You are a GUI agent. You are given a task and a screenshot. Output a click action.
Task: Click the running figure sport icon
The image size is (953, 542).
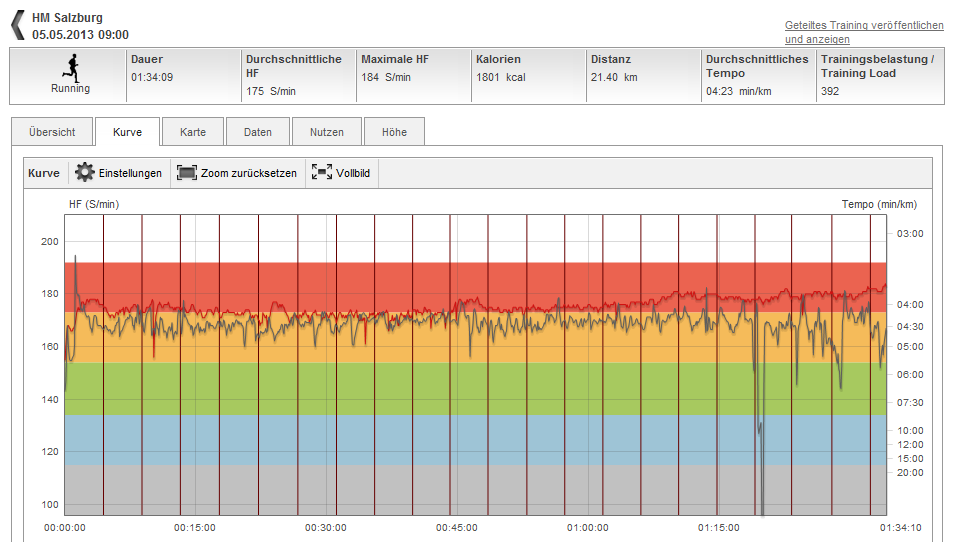point(70,67)
